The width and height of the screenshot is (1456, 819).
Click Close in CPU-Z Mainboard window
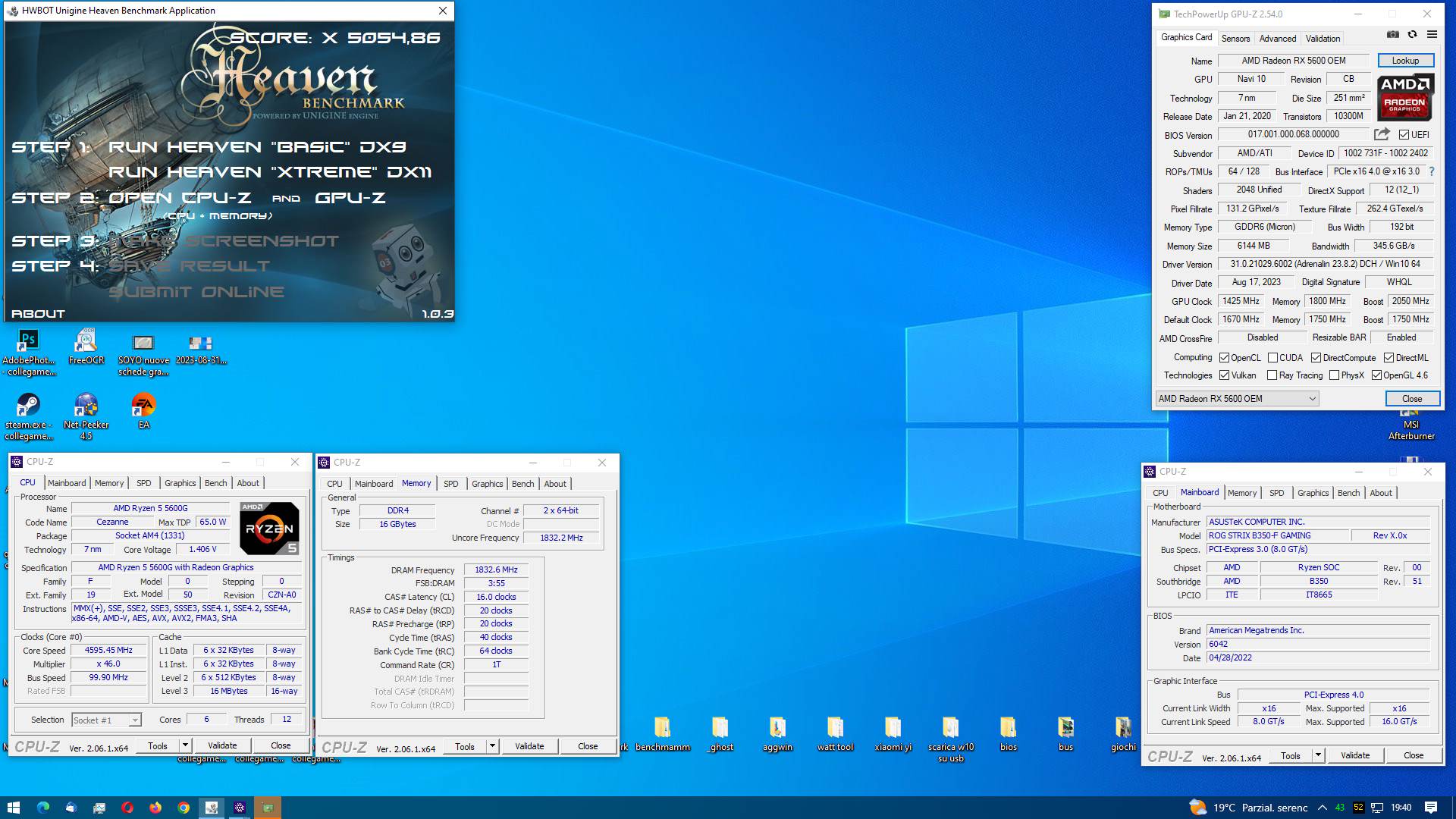[x=1414, y=755]
